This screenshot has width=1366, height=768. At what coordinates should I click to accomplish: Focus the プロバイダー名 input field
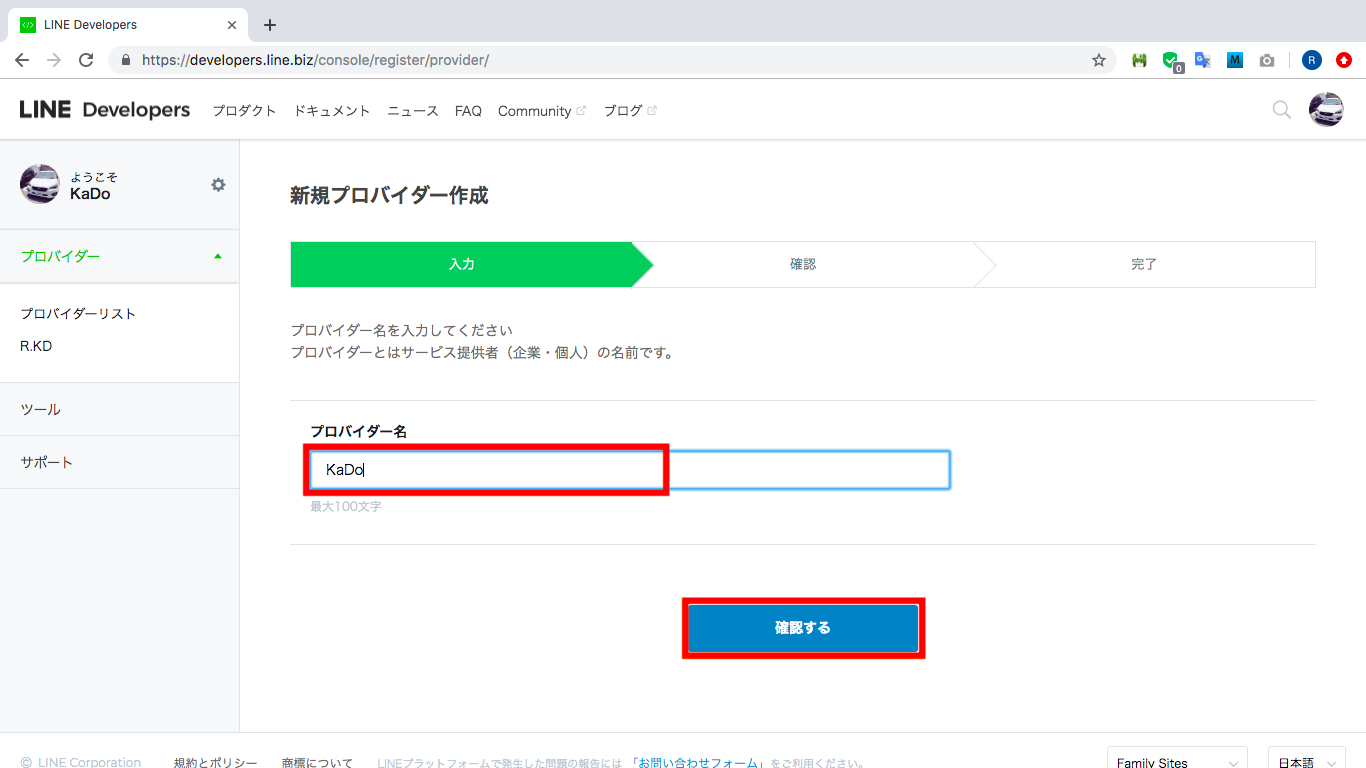pyautogui.click(x=630, y=470)
